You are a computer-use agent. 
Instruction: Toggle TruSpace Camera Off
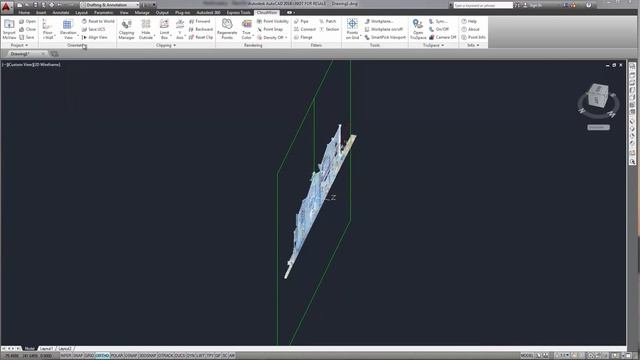point(442,37)
